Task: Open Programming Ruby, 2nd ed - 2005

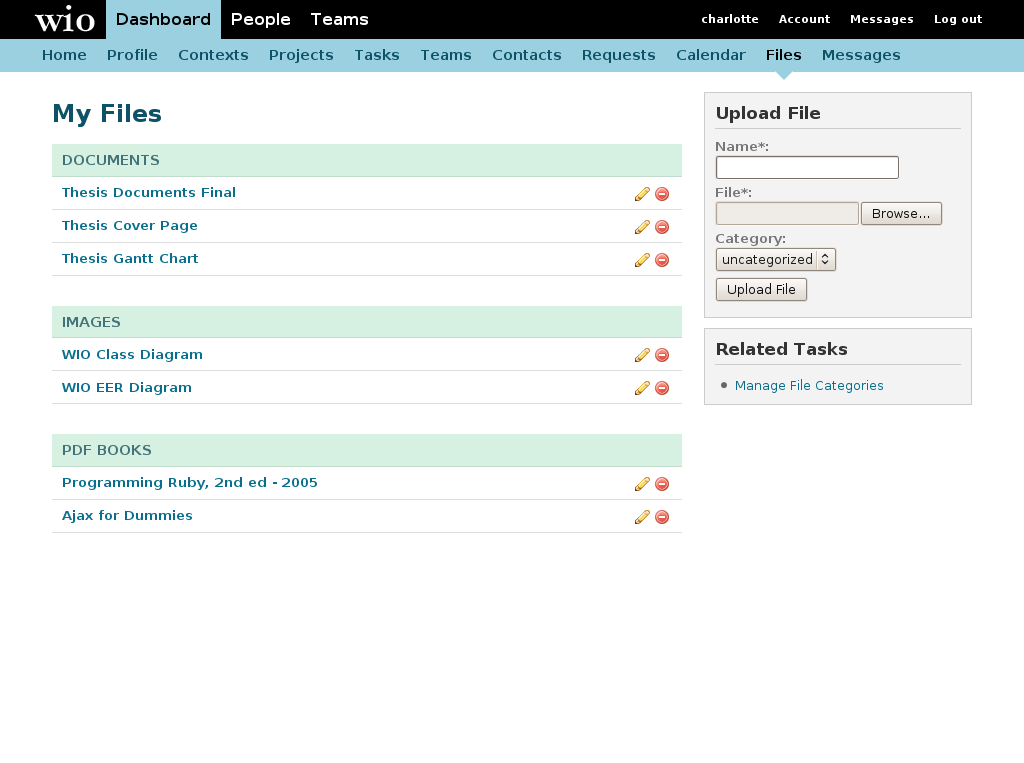Action: (189, 483)
